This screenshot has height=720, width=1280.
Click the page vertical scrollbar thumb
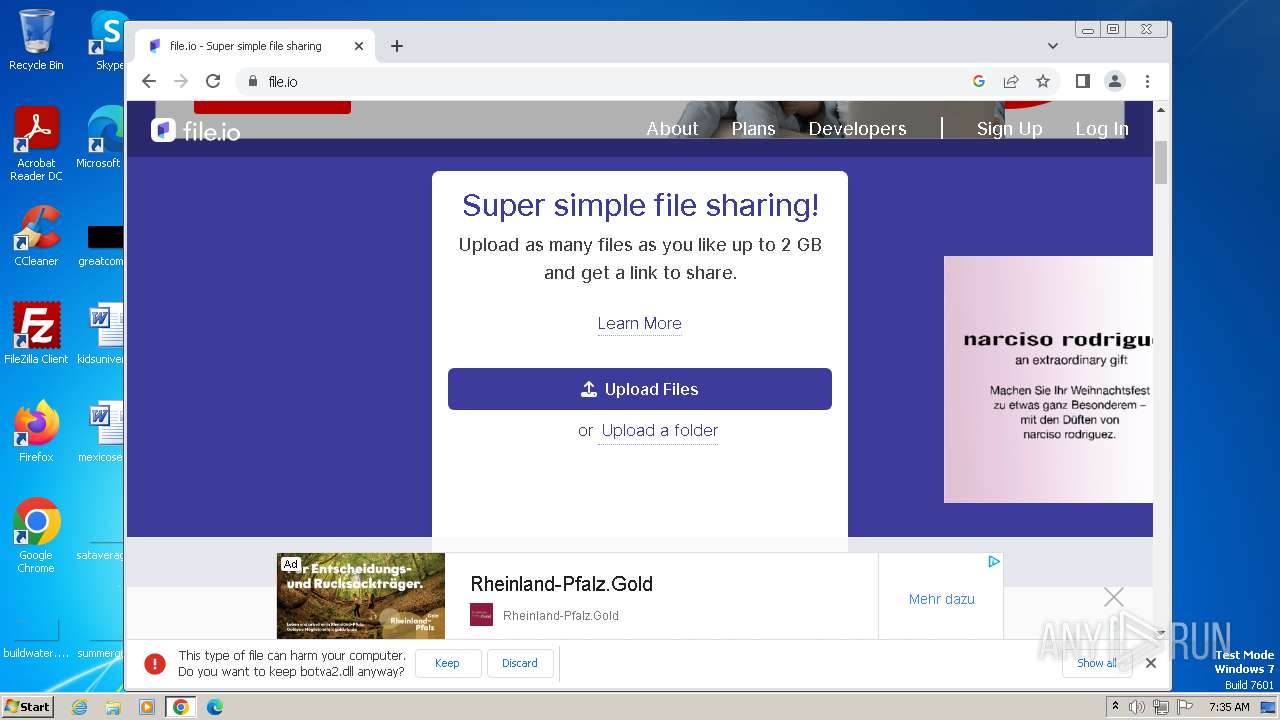click(x=1161, y=162)
